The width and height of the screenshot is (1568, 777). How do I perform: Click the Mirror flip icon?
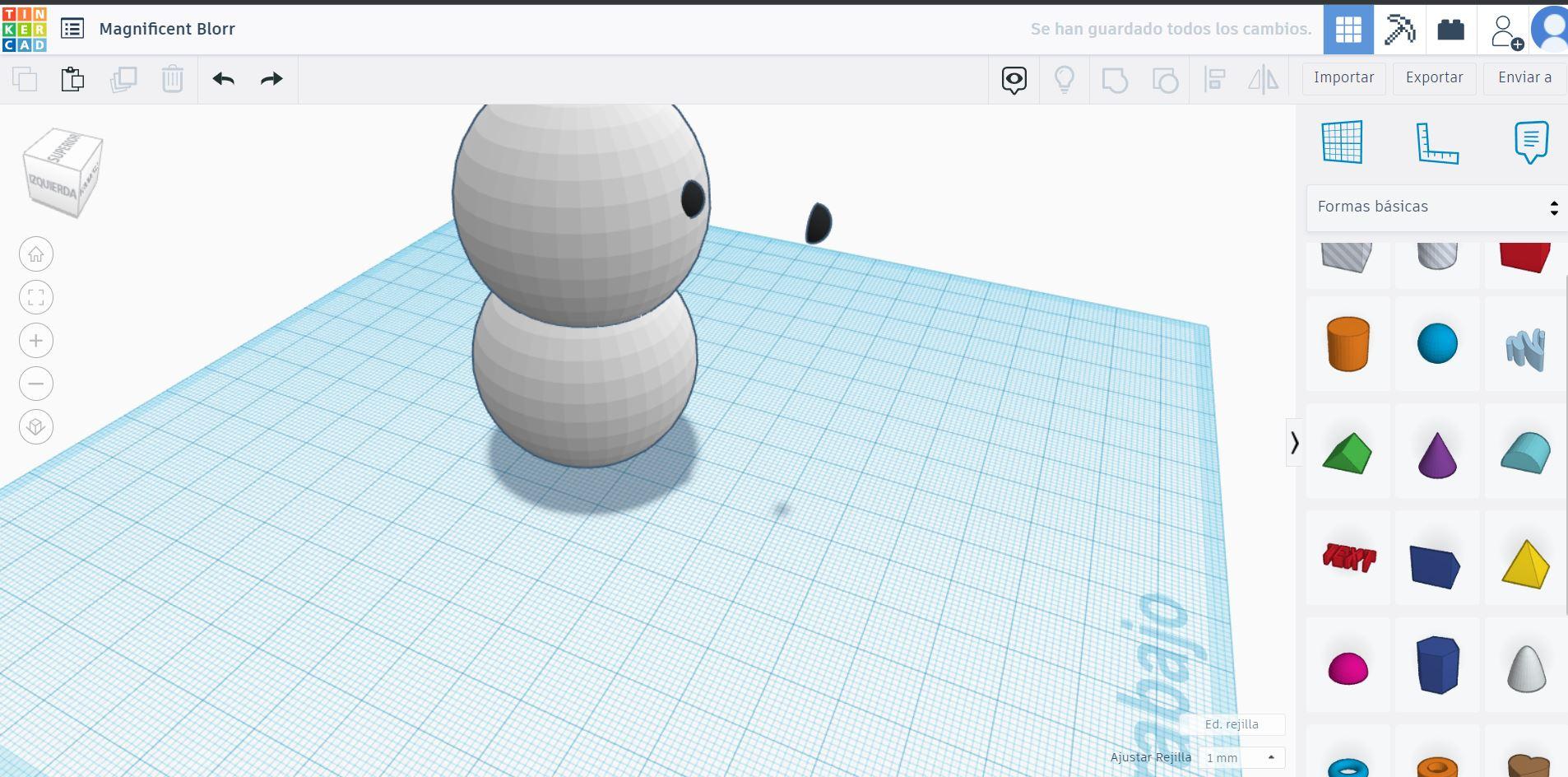[x=1264, y=80]
